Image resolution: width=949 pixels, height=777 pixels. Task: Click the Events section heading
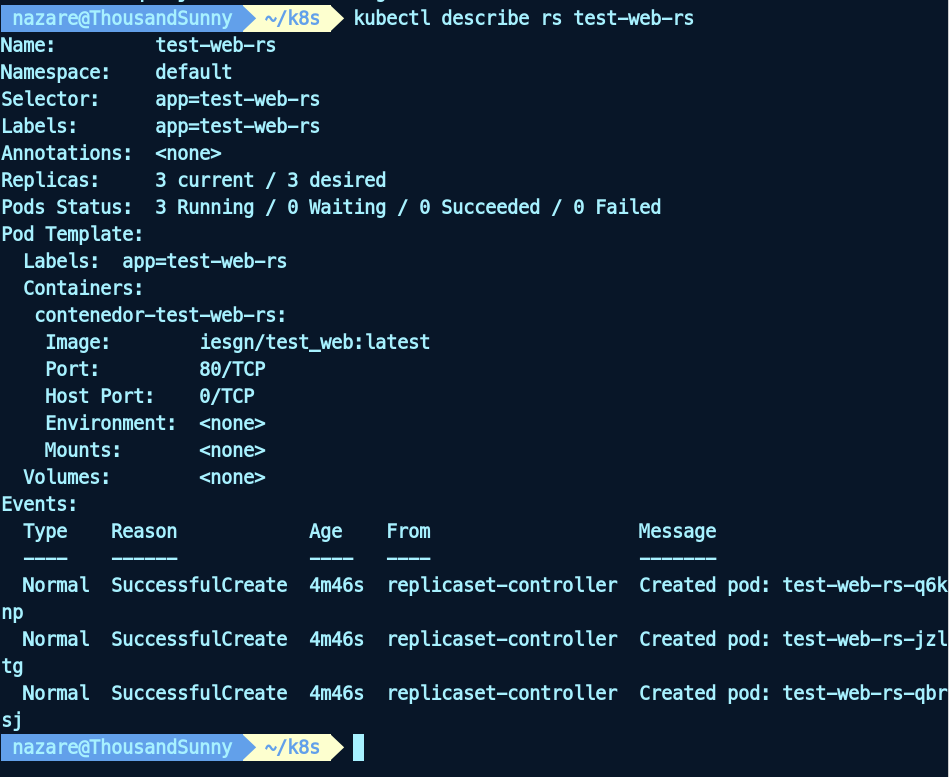click(x=39, y=504)
